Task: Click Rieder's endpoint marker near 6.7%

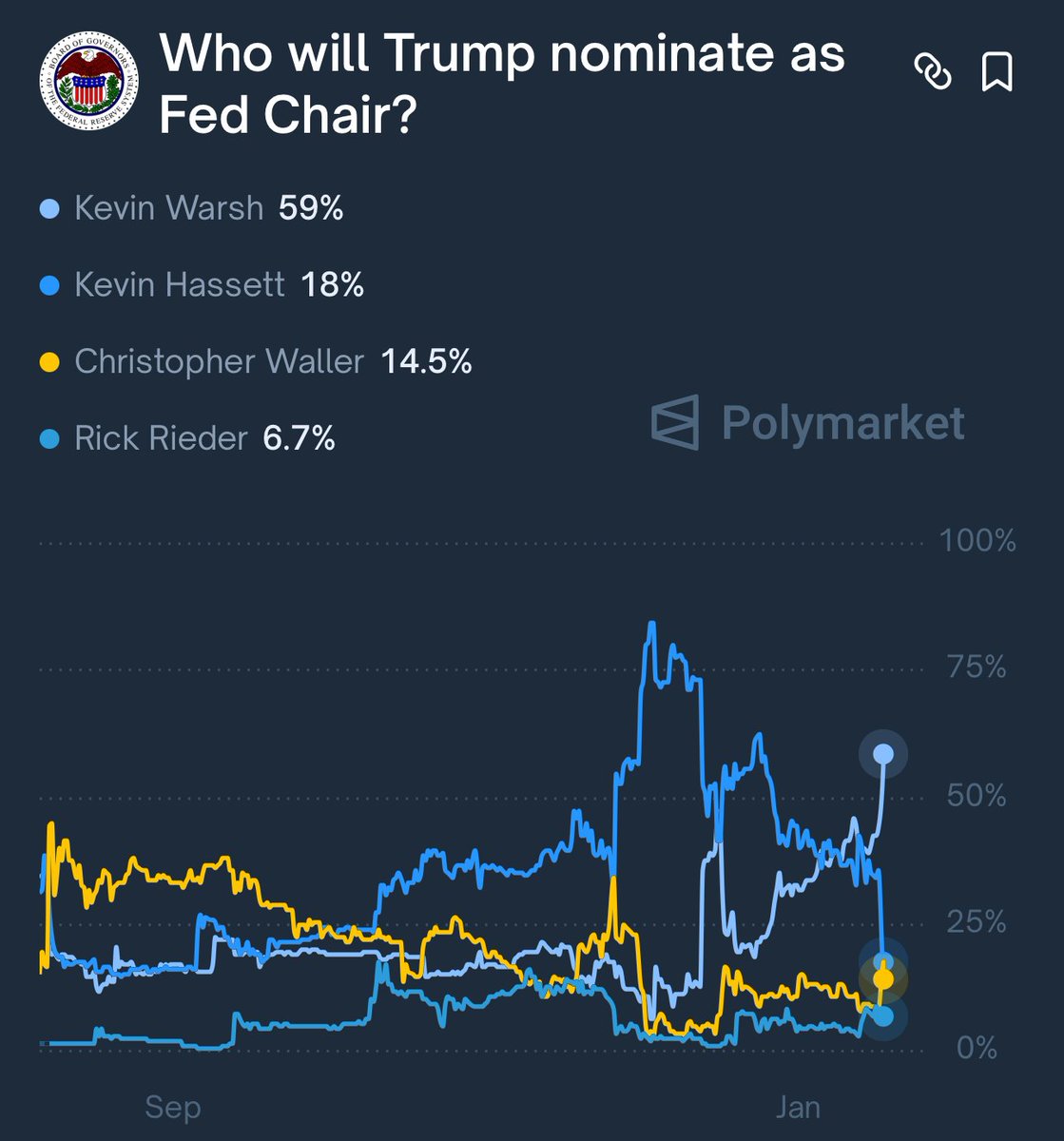Action: pyautogui.click(x=883, y=1016)
